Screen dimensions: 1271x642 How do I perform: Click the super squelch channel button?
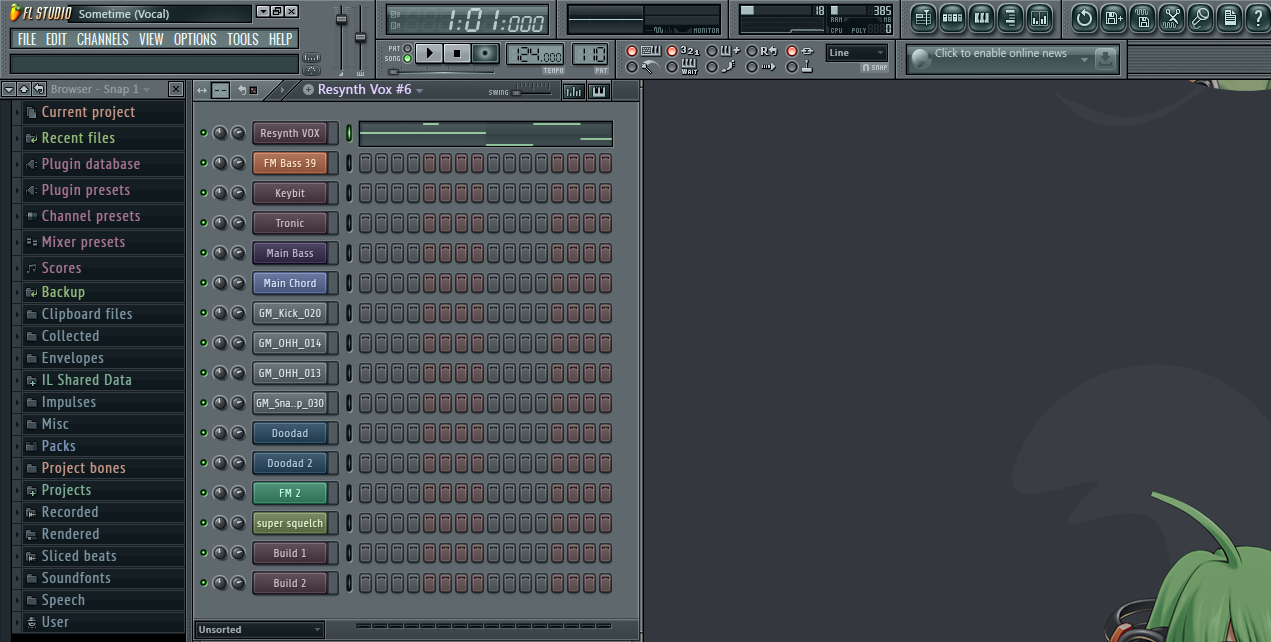[x=290, y=523]
